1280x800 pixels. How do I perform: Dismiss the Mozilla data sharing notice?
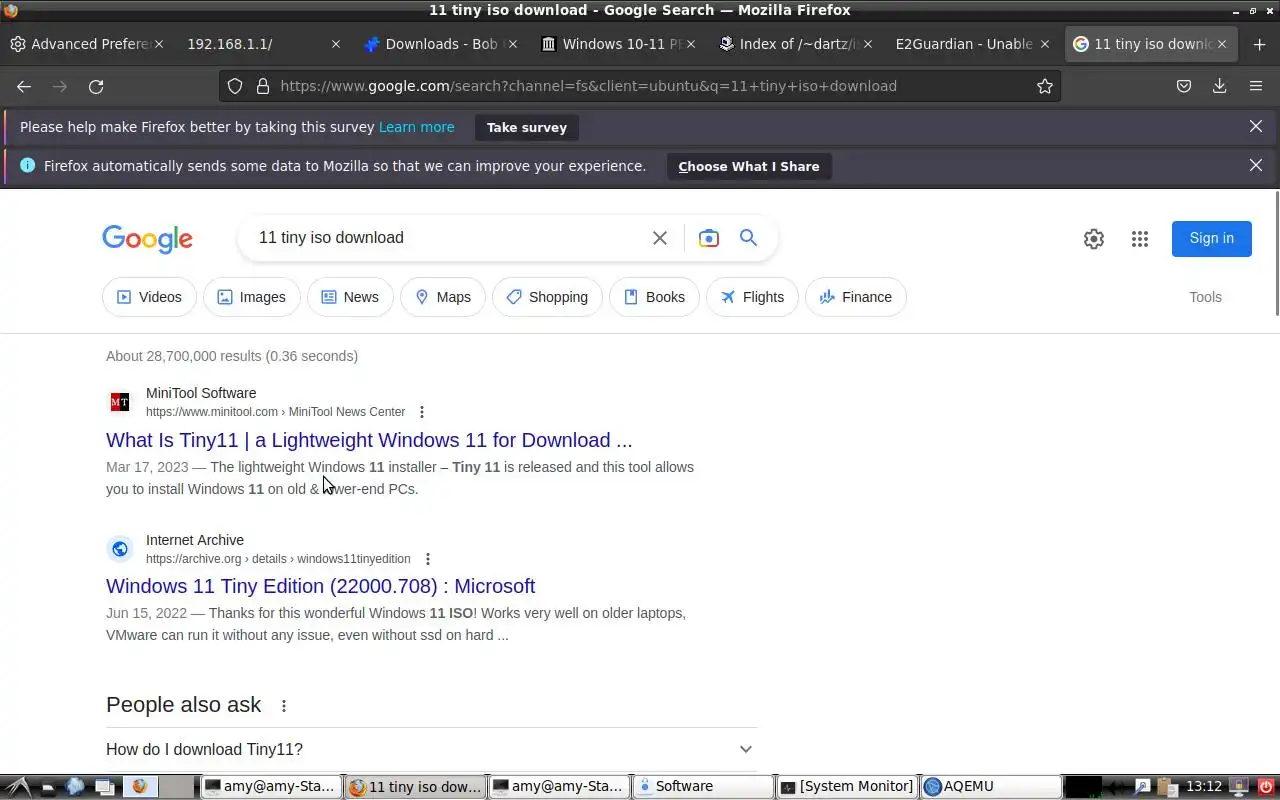tap(1256, 166)
